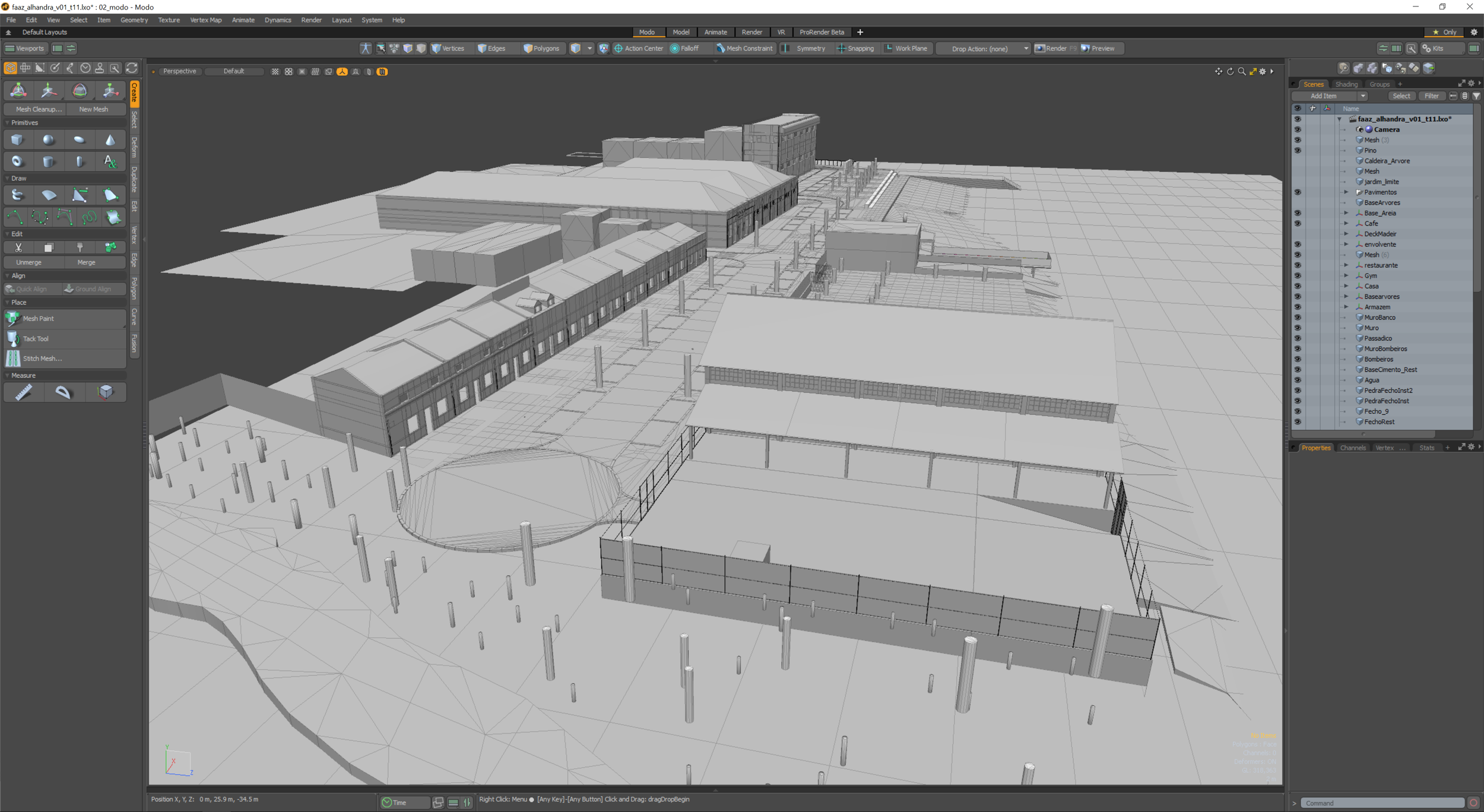1484x812 pixels.
Task: Toggle visibility of the Muro item
Action: (x=1297, y=328)
